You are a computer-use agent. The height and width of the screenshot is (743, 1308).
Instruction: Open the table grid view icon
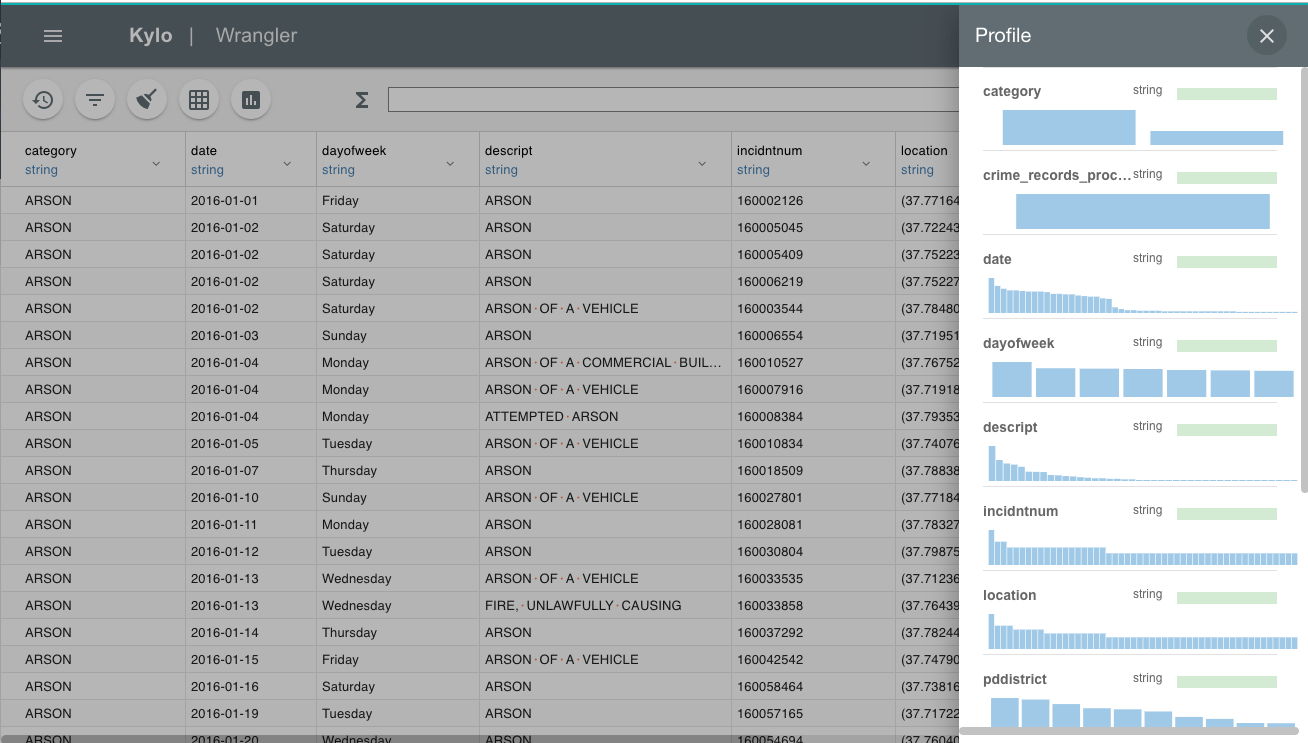coord(199,99)
